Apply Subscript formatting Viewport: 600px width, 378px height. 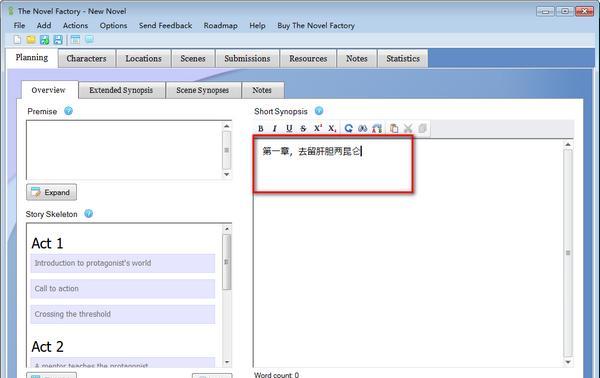[332, 129]
